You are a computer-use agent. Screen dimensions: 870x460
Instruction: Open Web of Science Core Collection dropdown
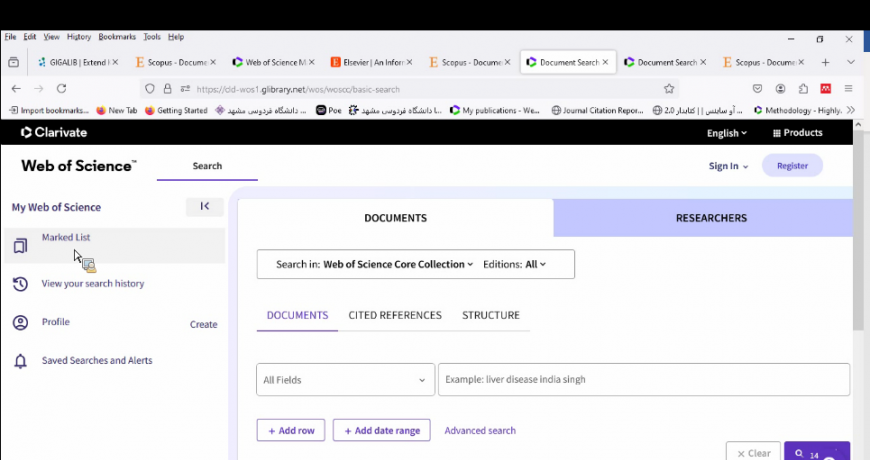pyautogui.click(x=398, y=264)
